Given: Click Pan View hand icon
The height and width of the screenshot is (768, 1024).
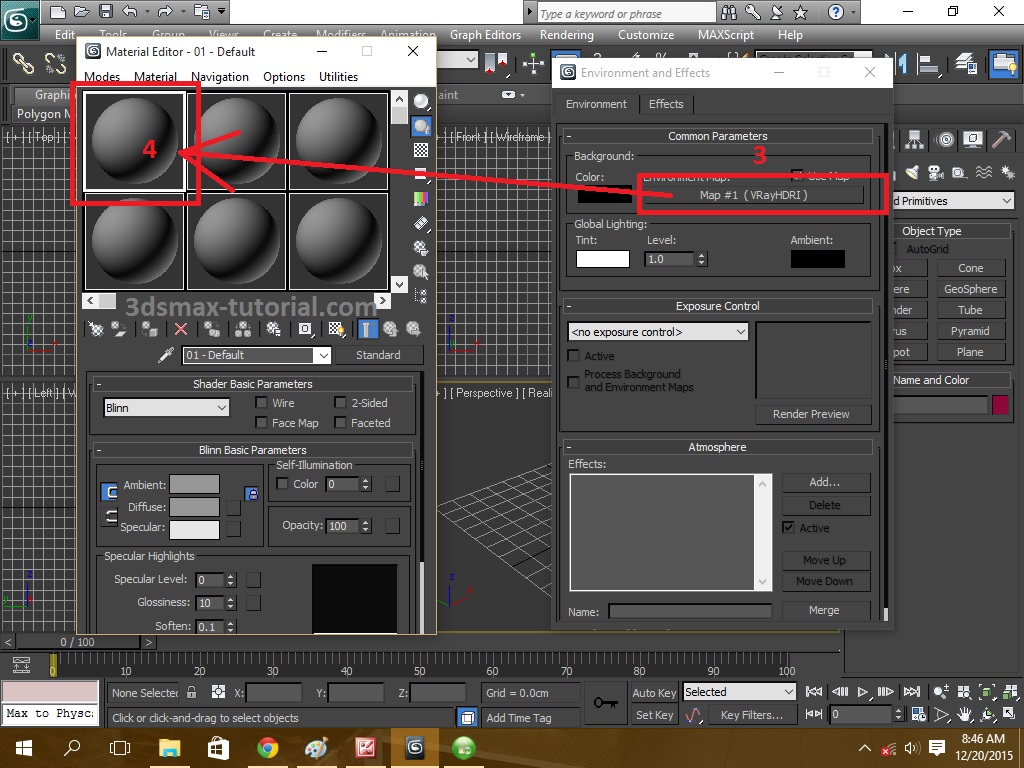Looking at the screenshot, I should click(x=965, y=714).
